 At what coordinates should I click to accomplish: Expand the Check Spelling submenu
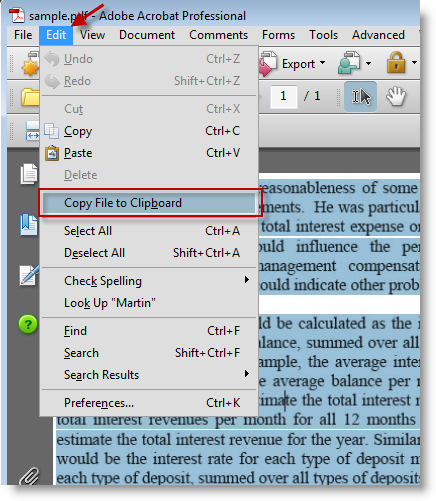pyautogui.click(x=149, y=281)
